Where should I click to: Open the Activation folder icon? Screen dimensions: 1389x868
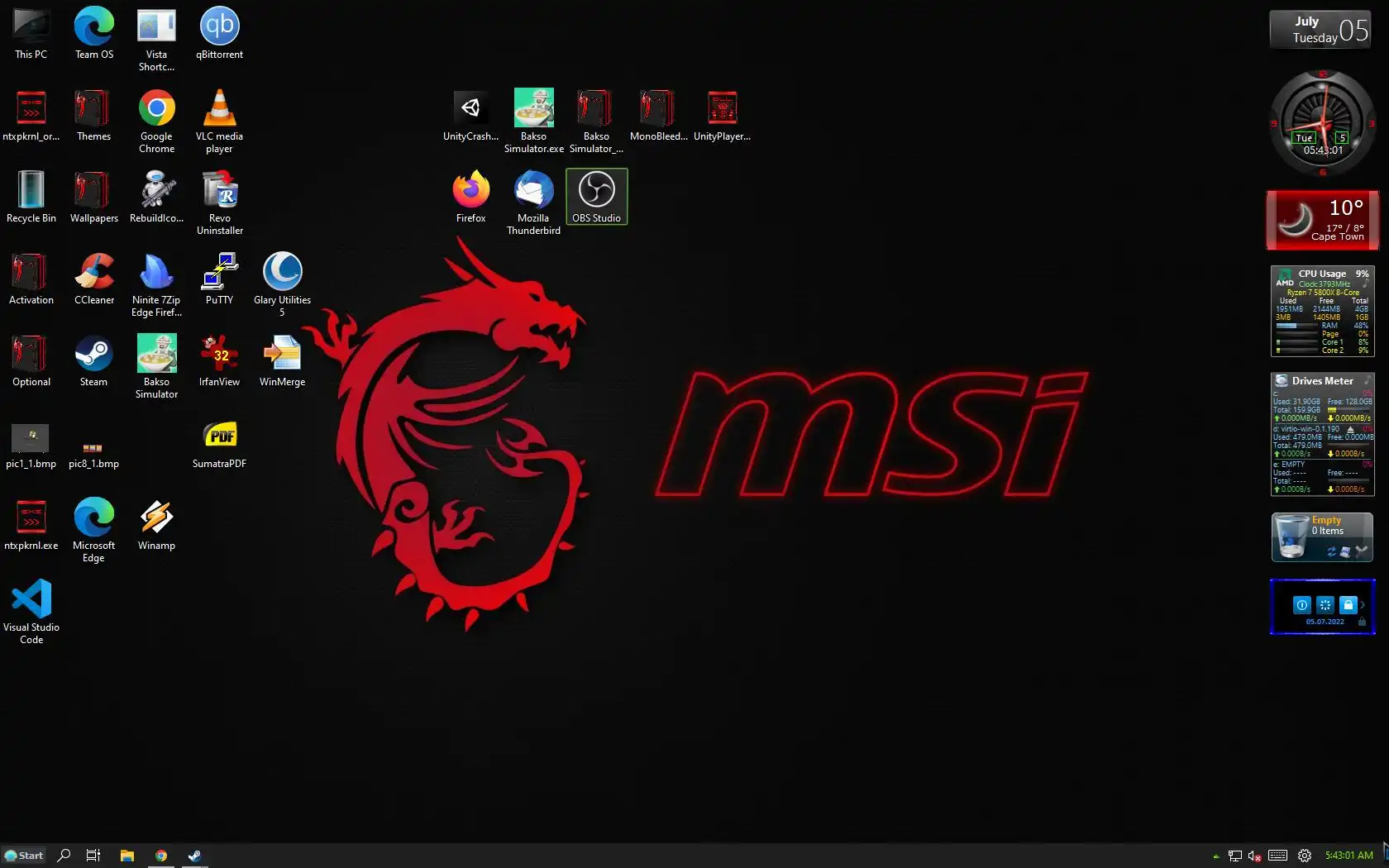coord(31,279)
